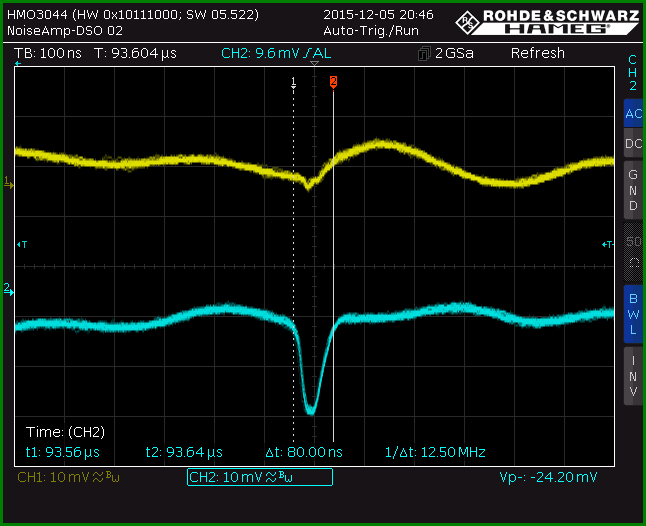646x526 pixels.
Task: Toggle INV invert channel softkey
Action: coord(633,376)
